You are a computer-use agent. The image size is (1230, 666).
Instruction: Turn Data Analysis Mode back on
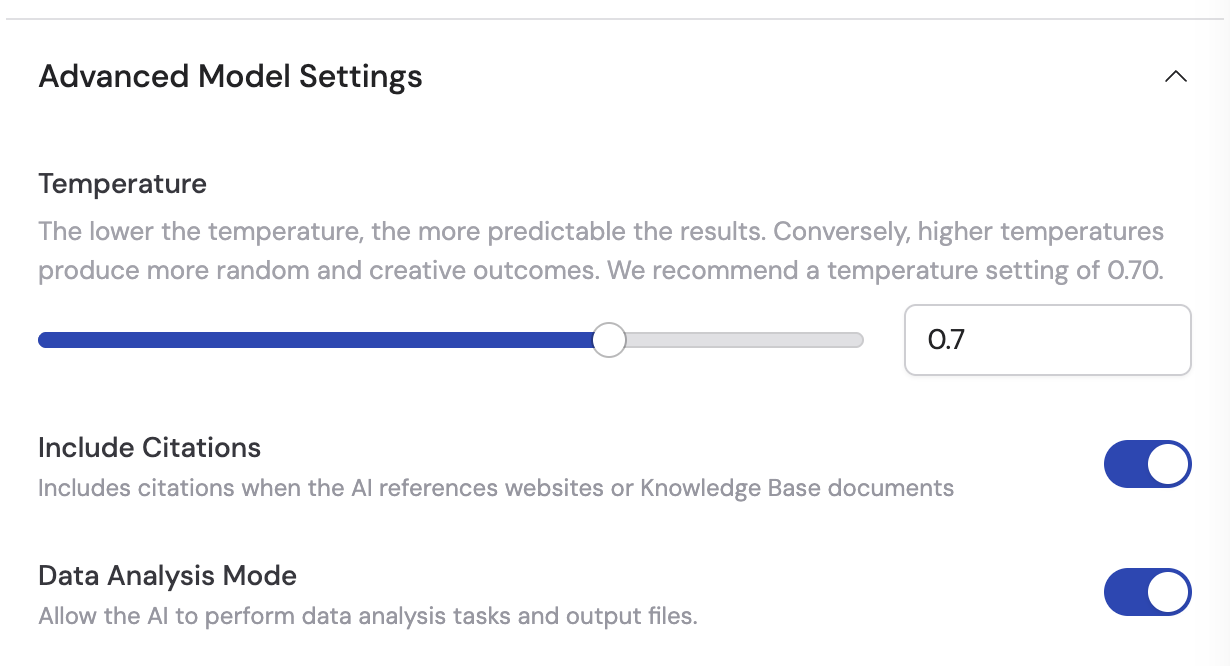coord(1147,592)
